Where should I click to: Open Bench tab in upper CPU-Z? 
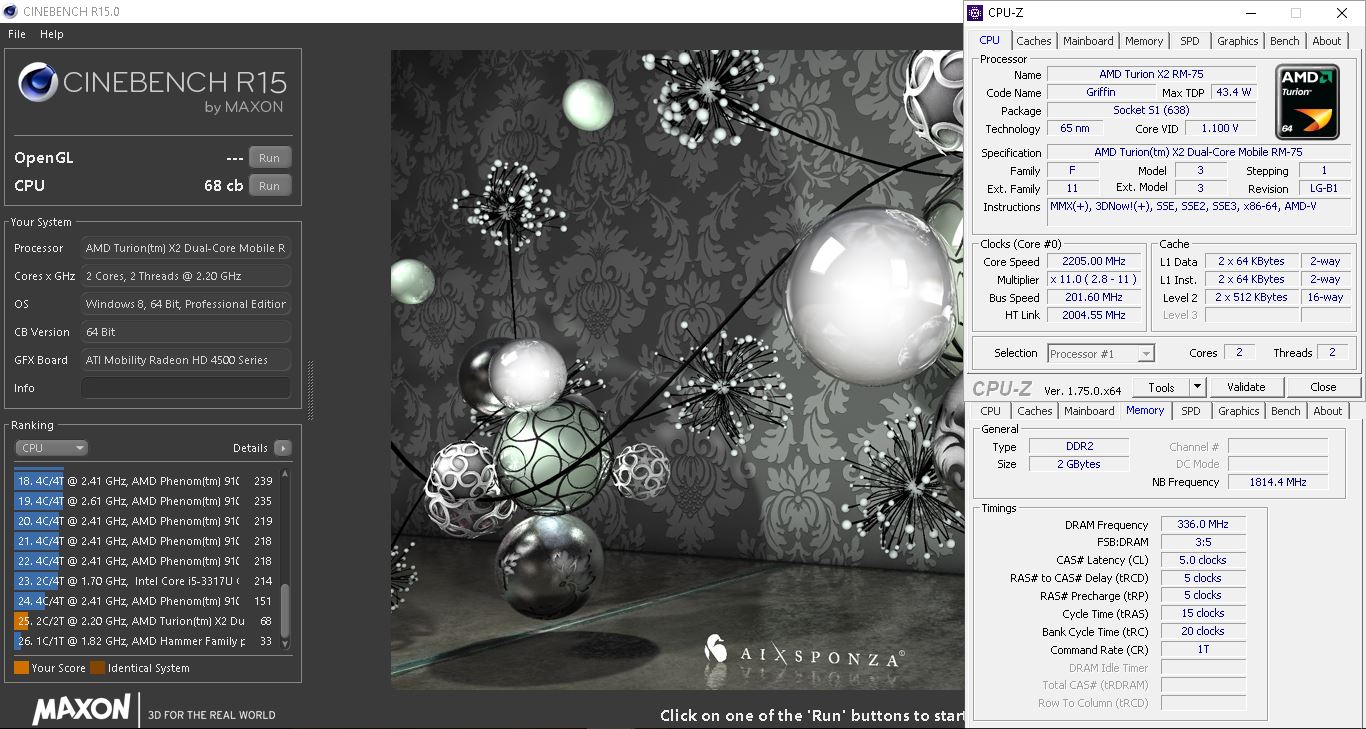click(1285, 41)
